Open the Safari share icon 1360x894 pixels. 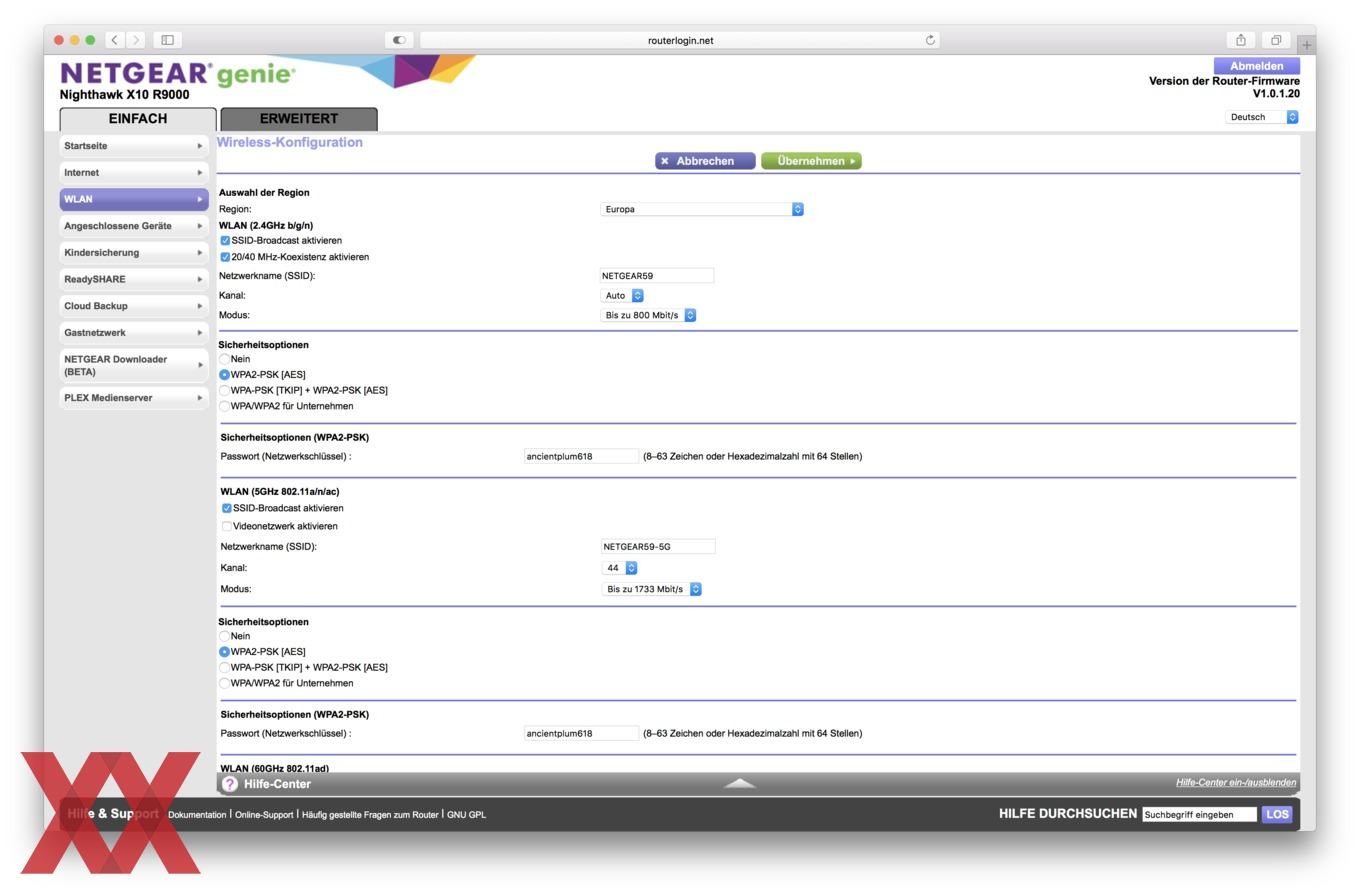1240,40
